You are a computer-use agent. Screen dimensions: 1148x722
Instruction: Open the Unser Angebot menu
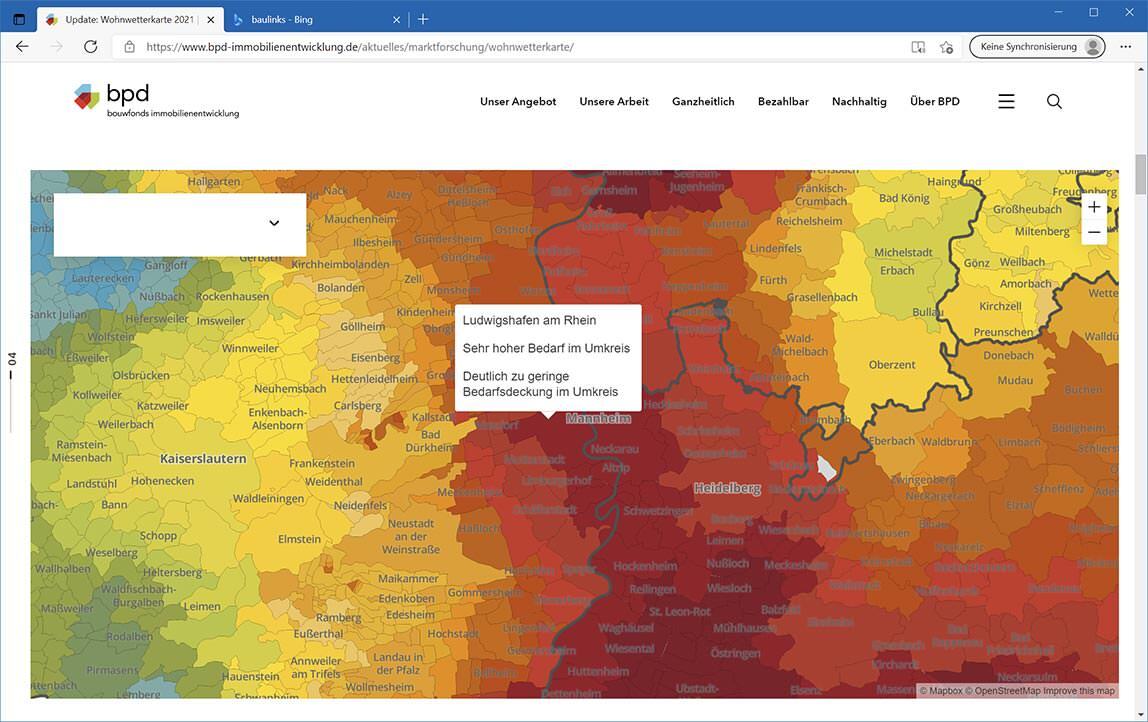click(518, 102)
